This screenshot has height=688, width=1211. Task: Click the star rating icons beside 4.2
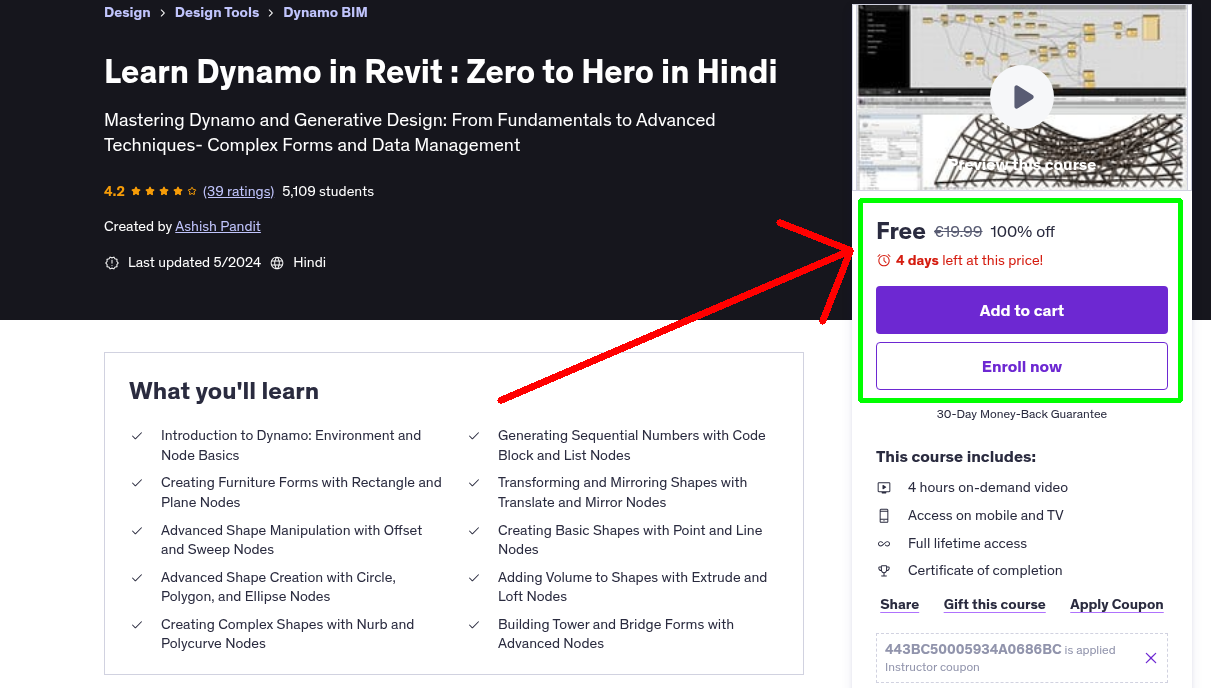click(164, 191)
